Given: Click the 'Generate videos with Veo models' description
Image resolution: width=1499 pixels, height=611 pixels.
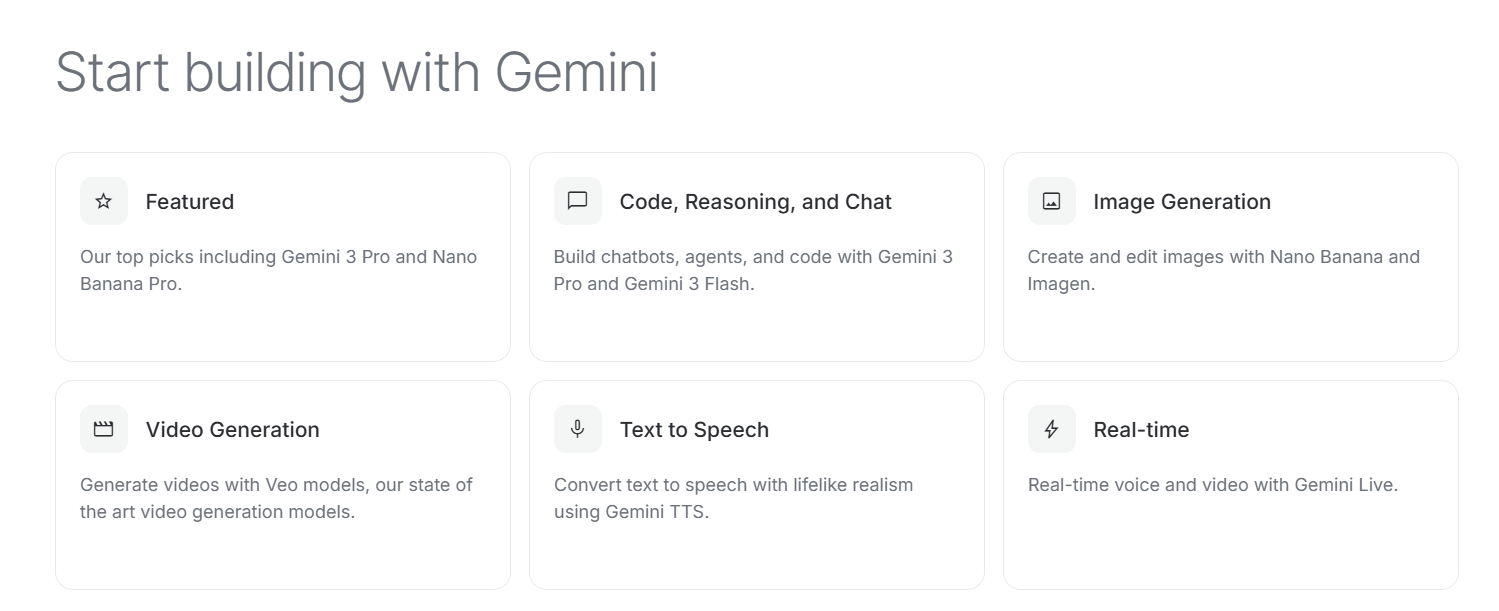Looking at the screenshot, I should click(276, 498).
